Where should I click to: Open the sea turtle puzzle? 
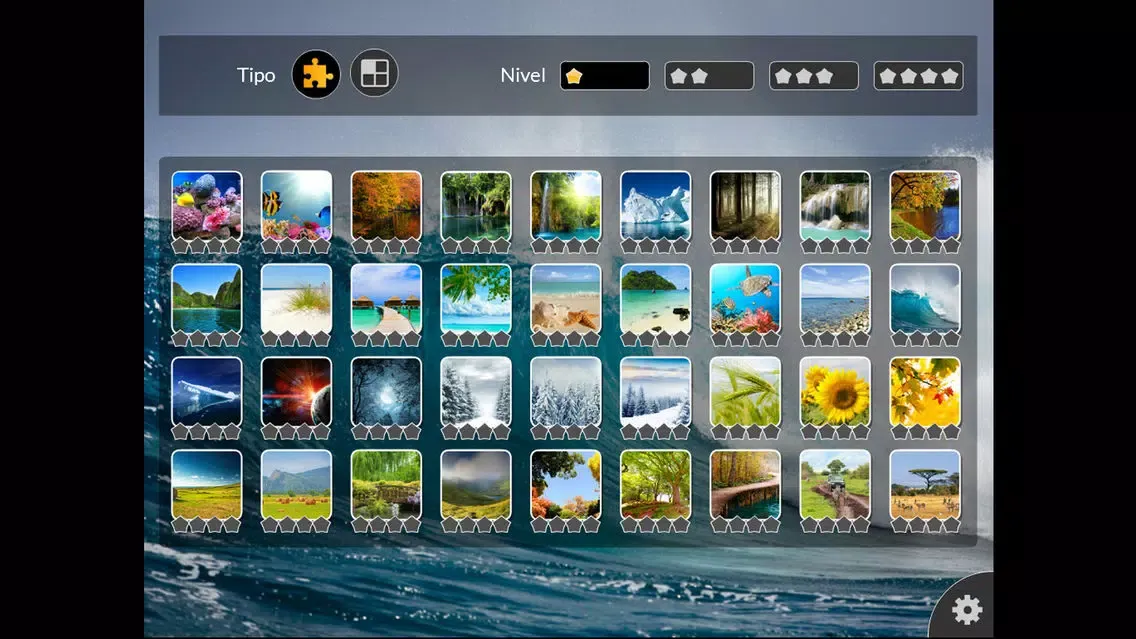(x=746, y=299)
